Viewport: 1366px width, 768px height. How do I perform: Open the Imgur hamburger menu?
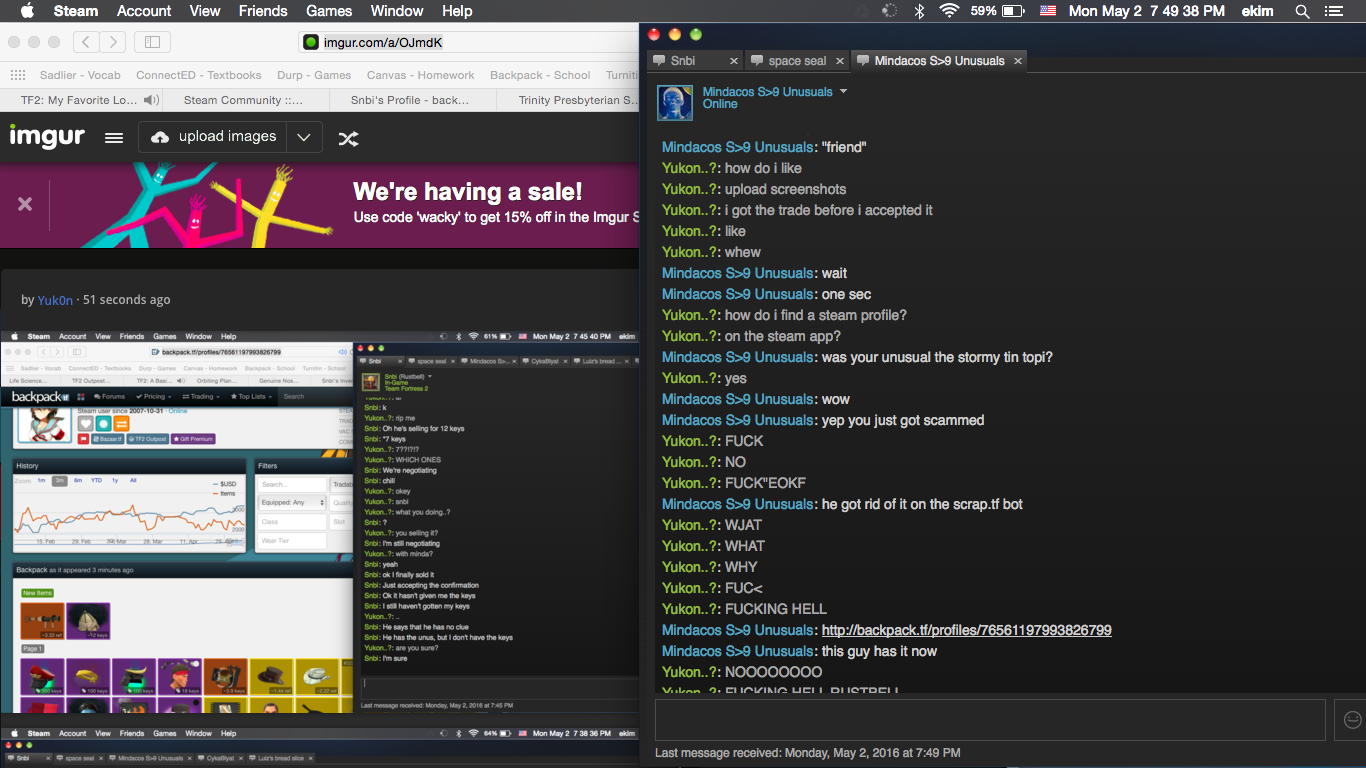point(114,138)
